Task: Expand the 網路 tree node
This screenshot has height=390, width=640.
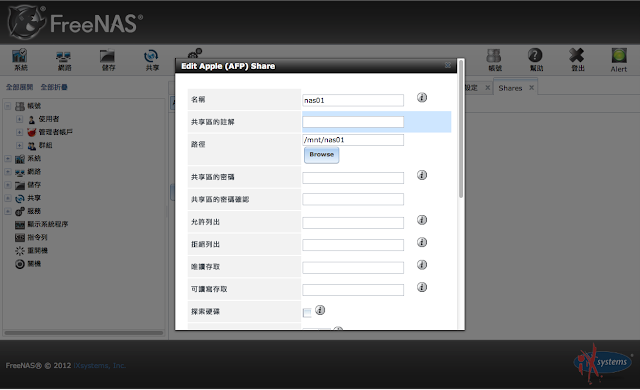Action: [7, 172]
